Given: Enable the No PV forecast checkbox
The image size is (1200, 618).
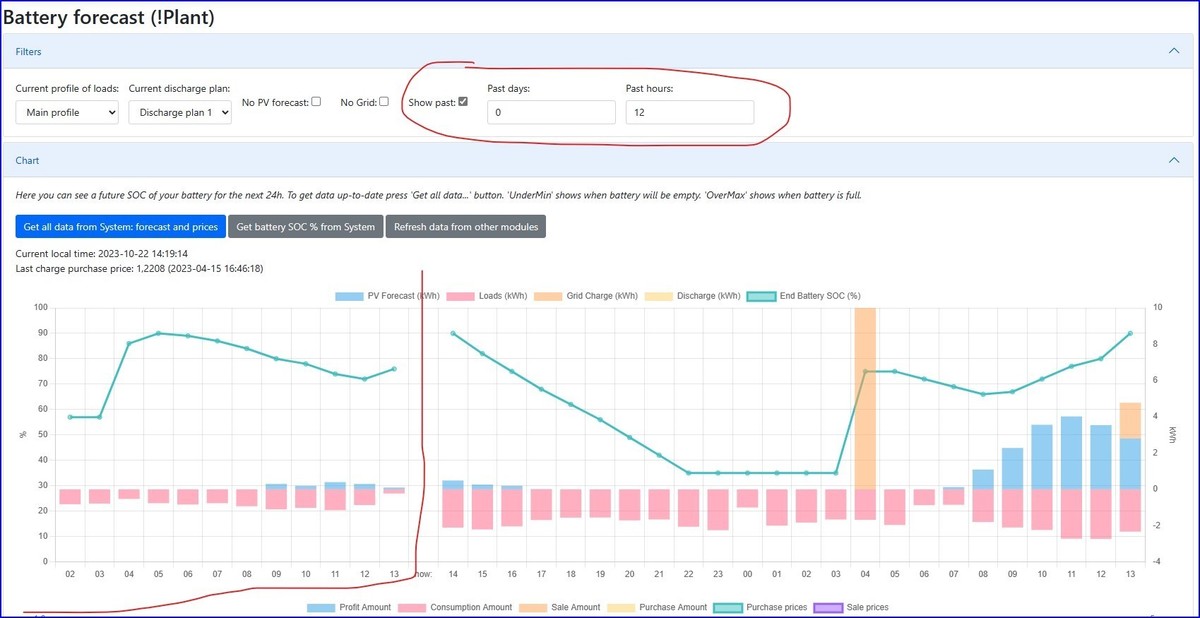Looking at the screenshot, I should pos(316,101).
